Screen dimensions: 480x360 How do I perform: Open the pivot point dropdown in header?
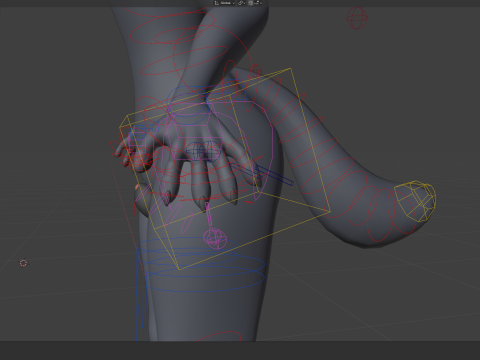pos(242,3)
